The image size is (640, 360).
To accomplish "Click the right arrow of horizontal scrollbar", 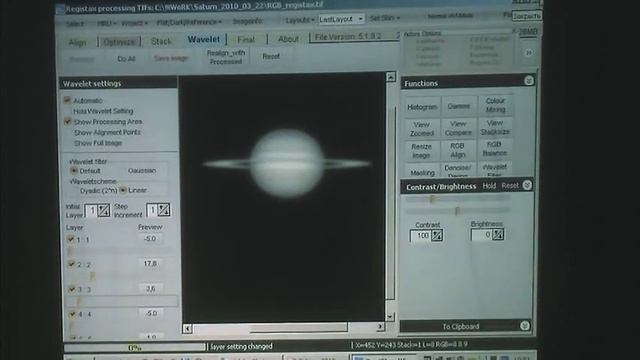I will tap(380, 327).
